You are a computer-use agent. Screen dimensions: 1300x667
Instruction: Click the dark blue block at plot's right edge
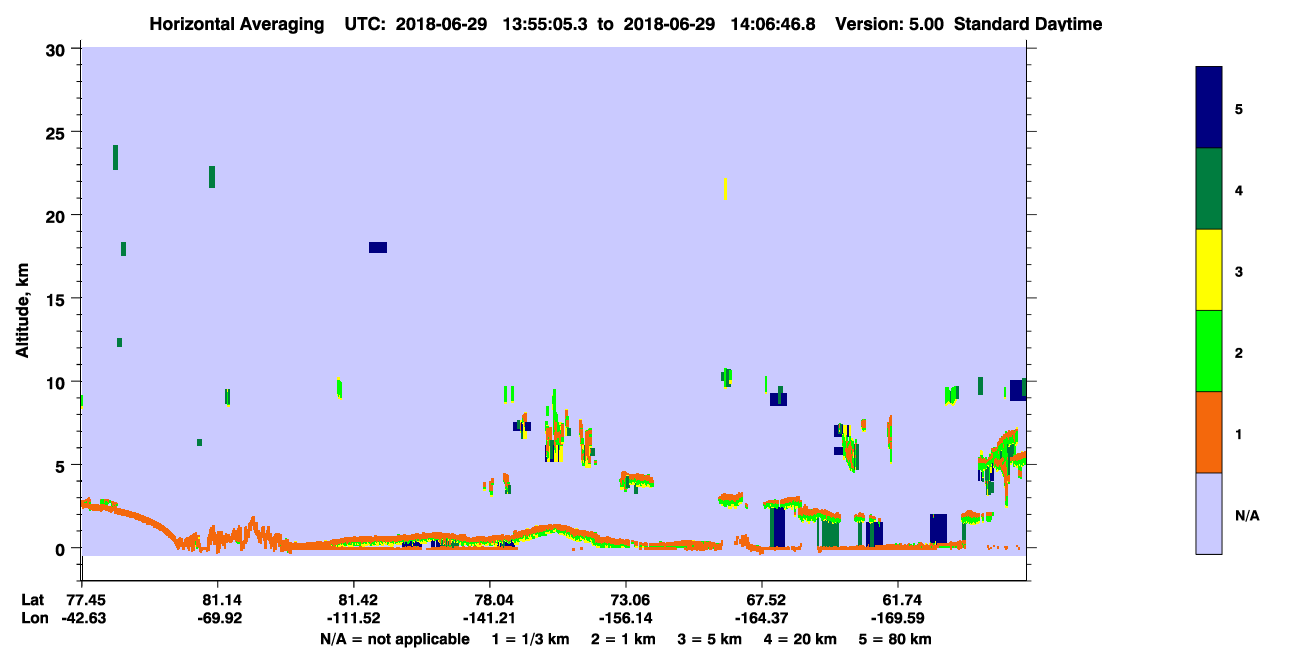pyautogui.click(x=1017, y=390)
